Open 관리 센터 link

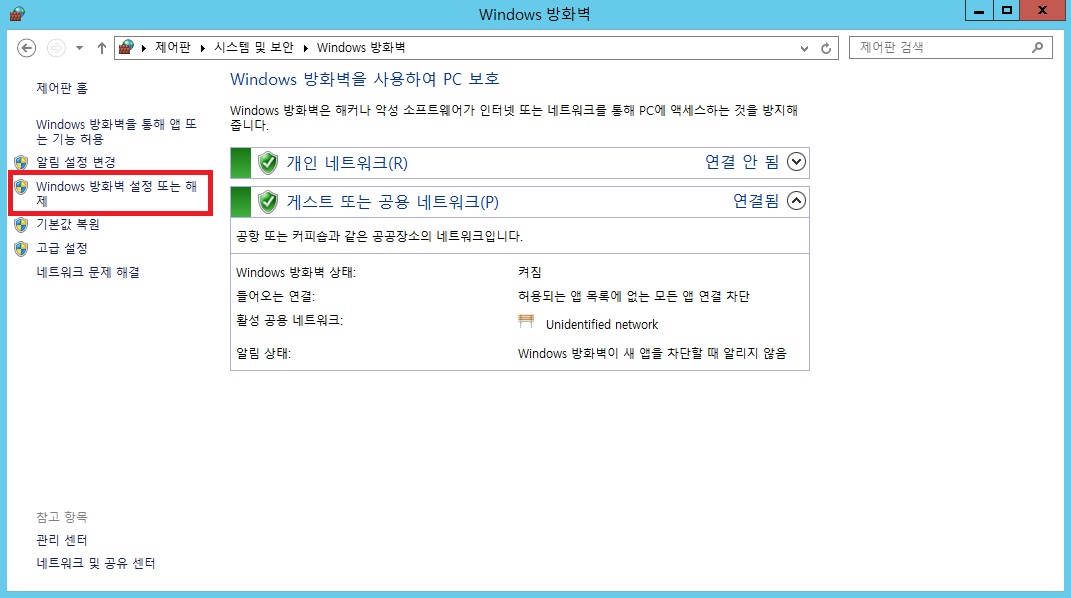(61, 540)
